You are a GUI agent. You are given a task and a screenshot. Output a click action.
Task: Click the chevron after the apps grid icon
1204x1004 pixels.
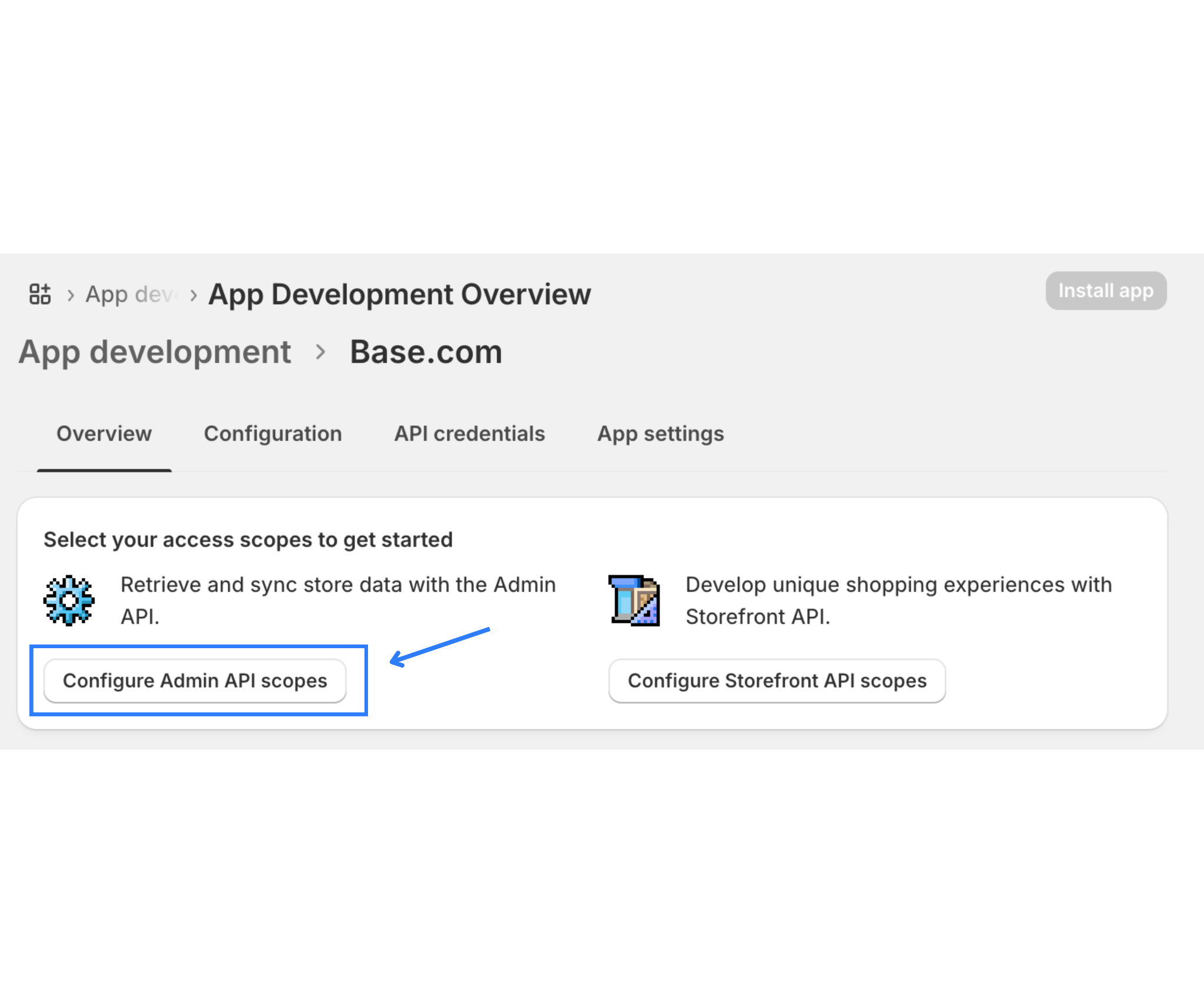tap(71, 295)
